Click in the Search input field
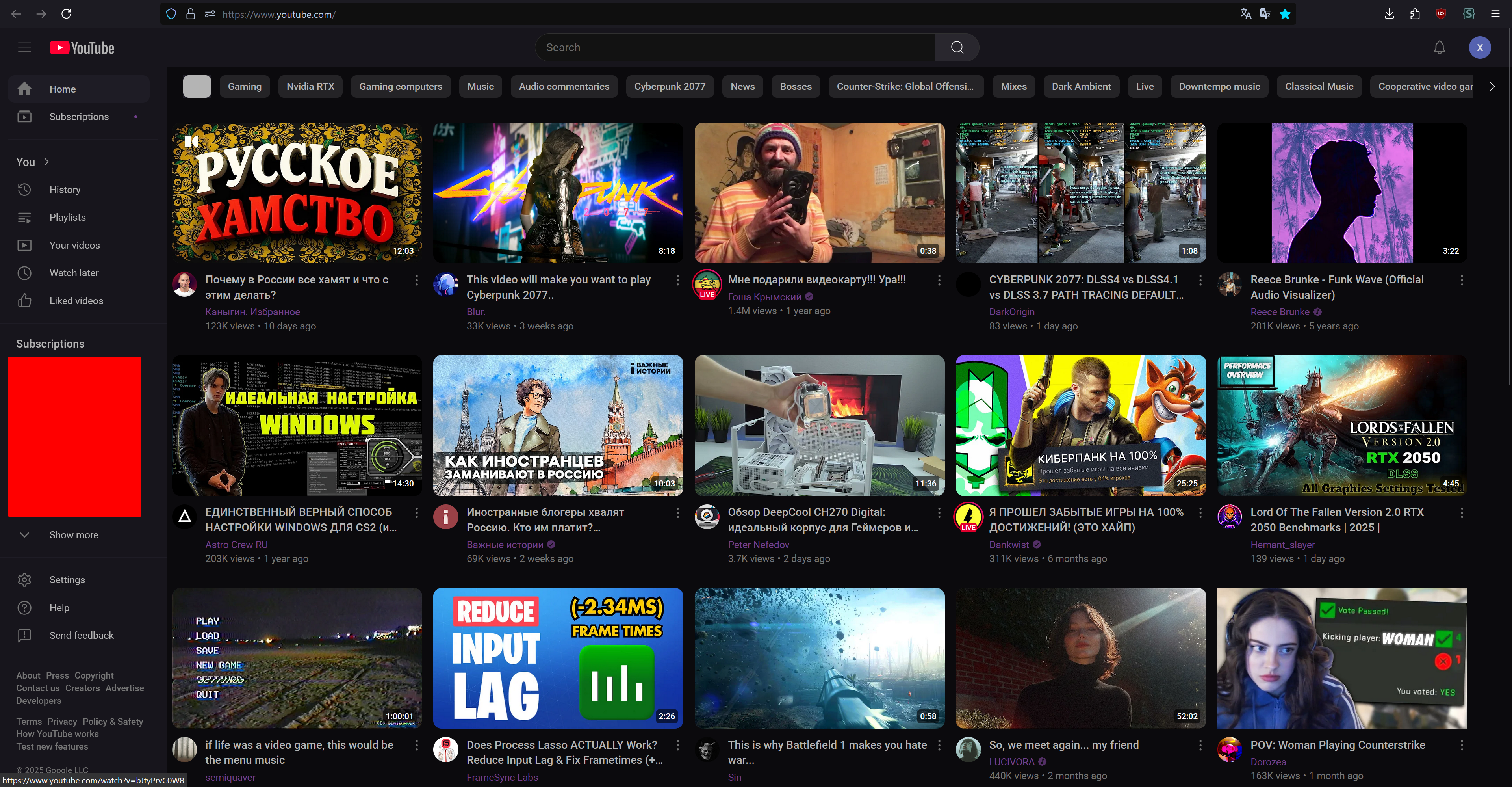1512x787 pixels. point(735,48)
